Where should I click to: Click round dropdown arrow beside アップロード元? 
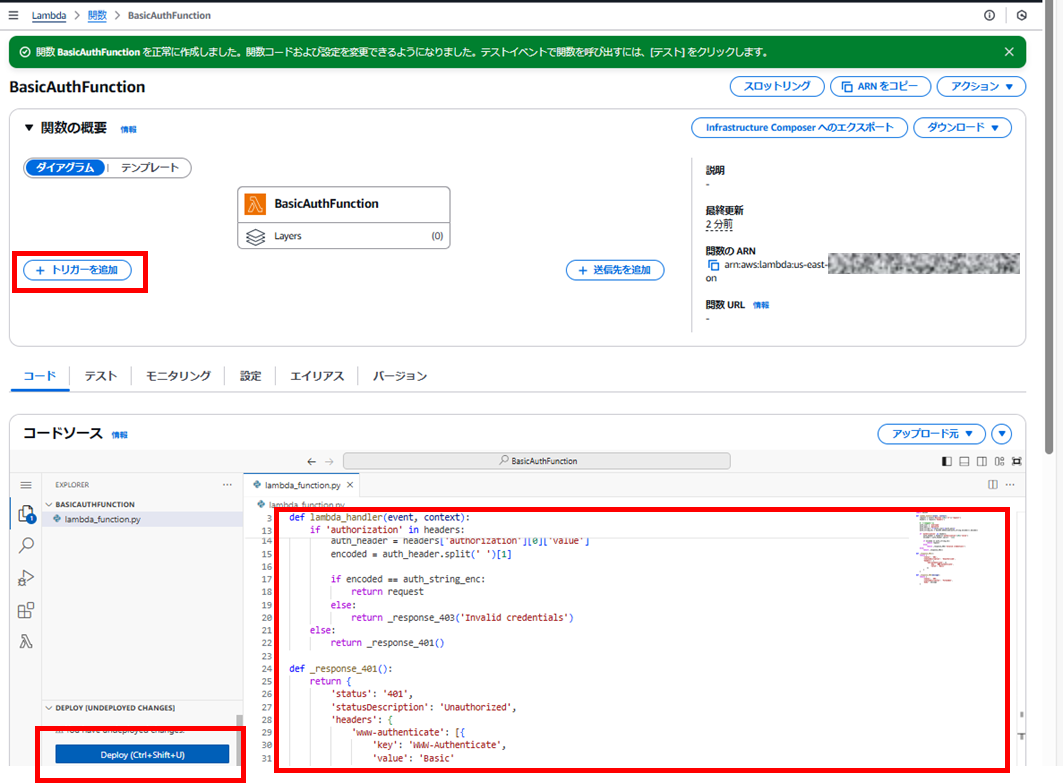(x=1002, y=434)
